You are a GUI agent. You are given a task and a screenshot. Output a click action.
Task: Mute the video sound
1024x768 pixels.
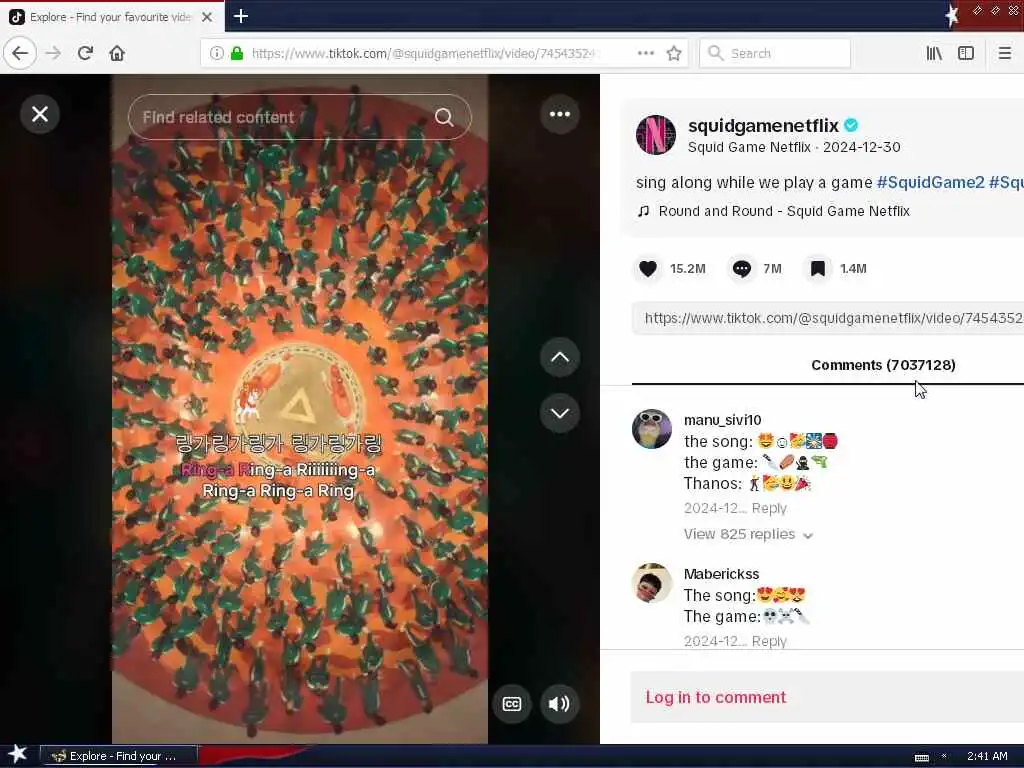559,703
